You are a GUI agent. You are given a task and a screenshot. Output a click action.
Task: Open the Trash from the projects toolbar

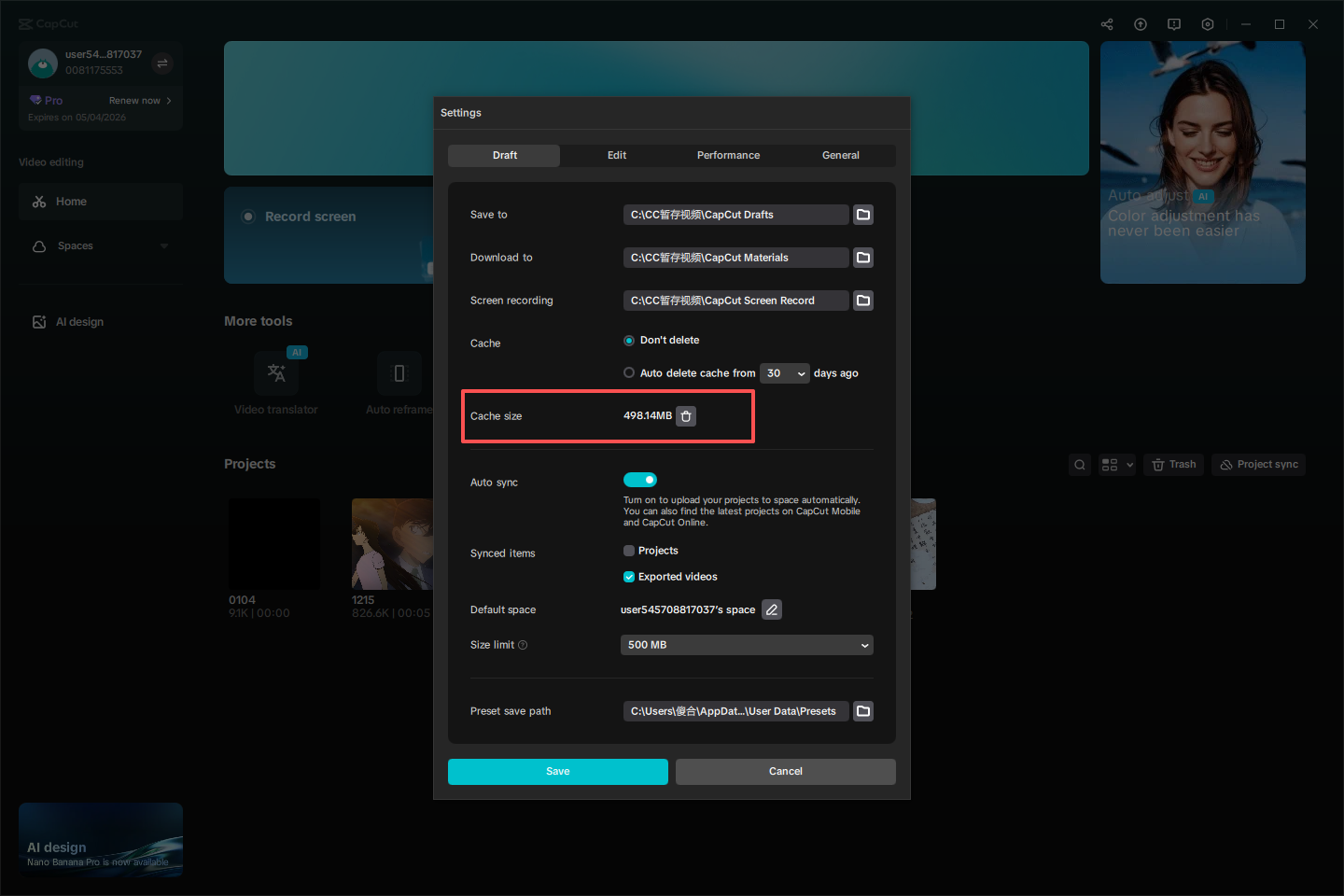tap(1173, 464)
